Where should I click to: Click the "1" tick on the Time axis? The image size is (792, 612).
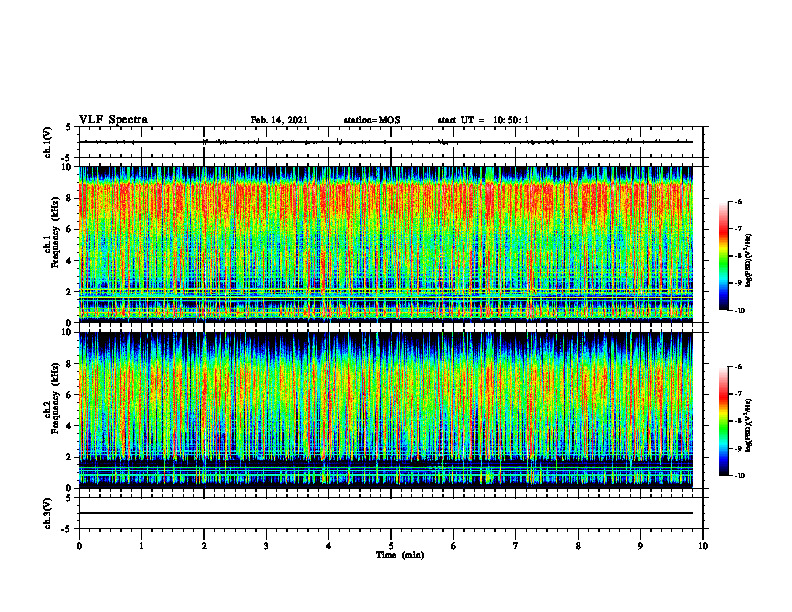click(x=141, y=546)
